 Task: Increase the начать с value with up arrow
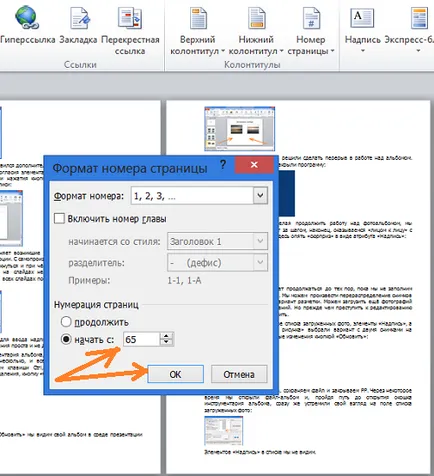click(x=166, y=336)
